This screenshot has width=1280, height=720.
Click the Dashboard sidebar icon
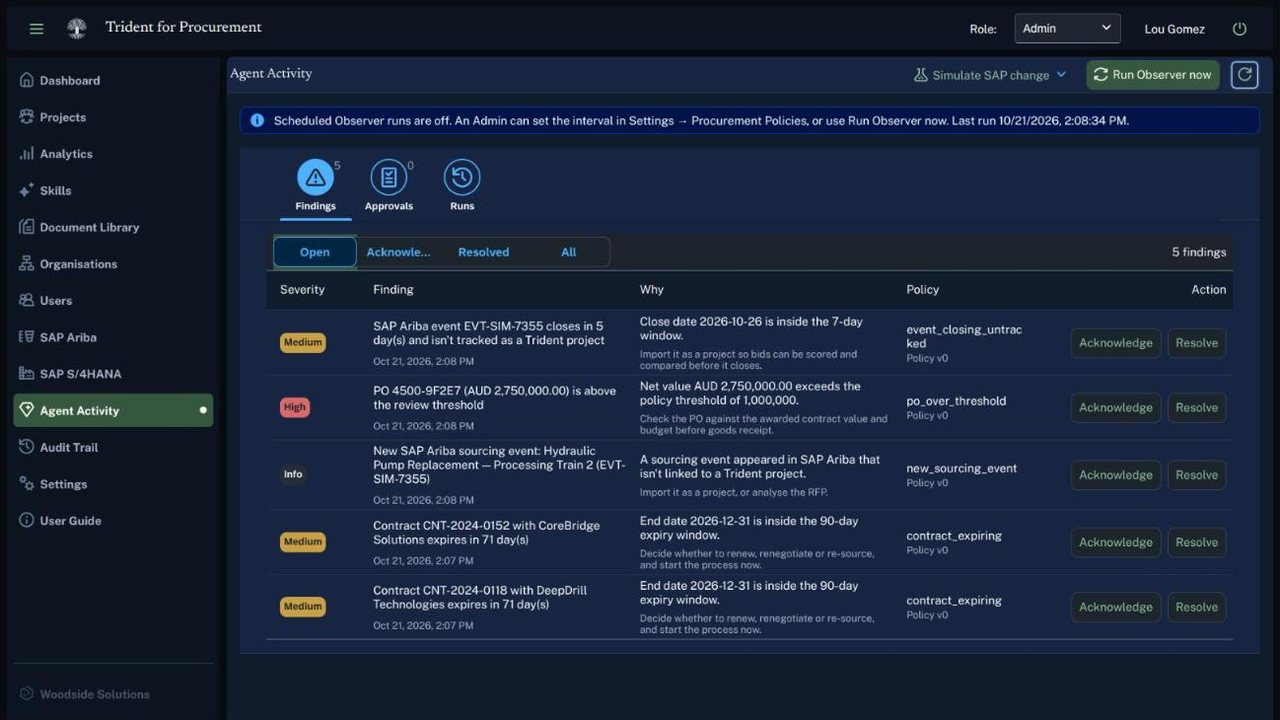27,80
